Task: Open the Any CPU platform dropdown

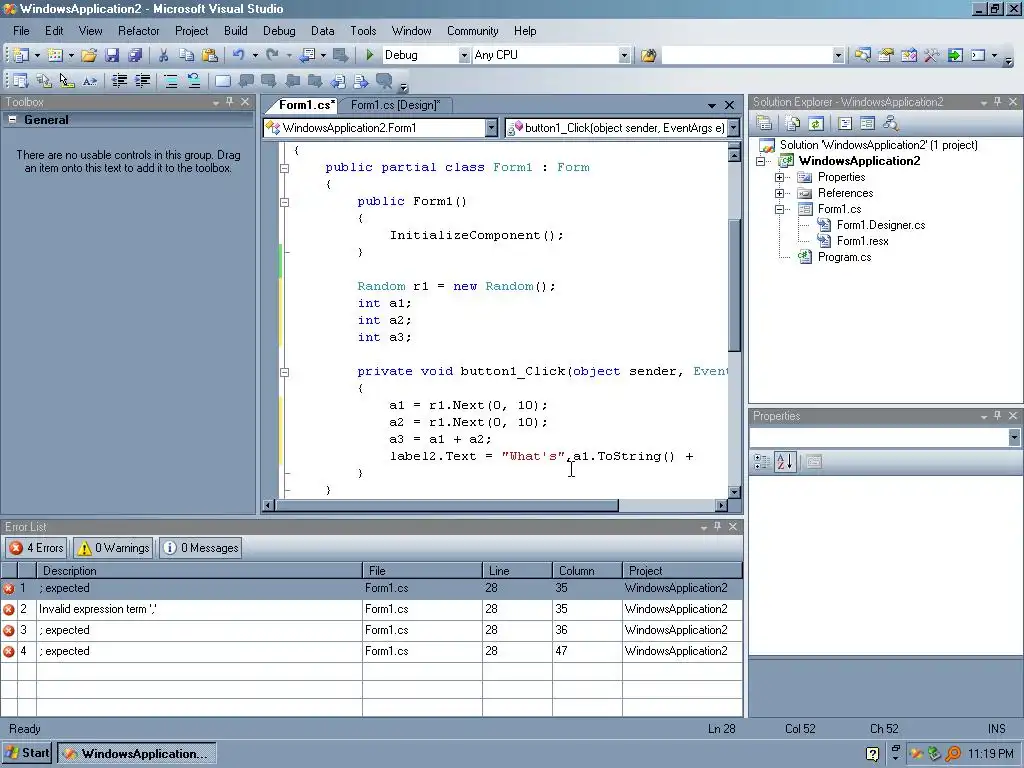Action: point(624,56)
